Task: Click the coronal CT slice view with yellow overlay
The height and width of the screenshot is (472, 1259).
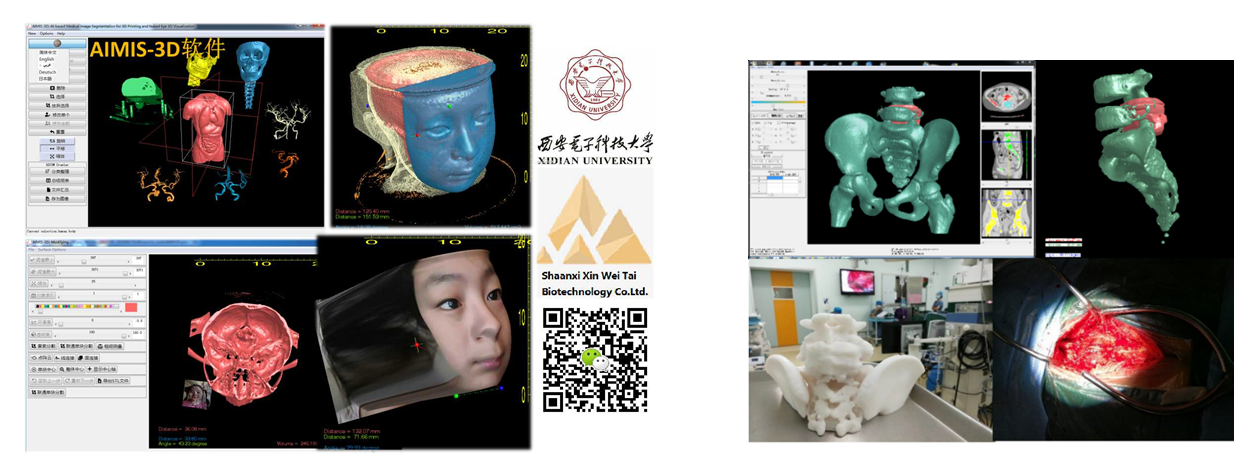Action: [1008, 213]
